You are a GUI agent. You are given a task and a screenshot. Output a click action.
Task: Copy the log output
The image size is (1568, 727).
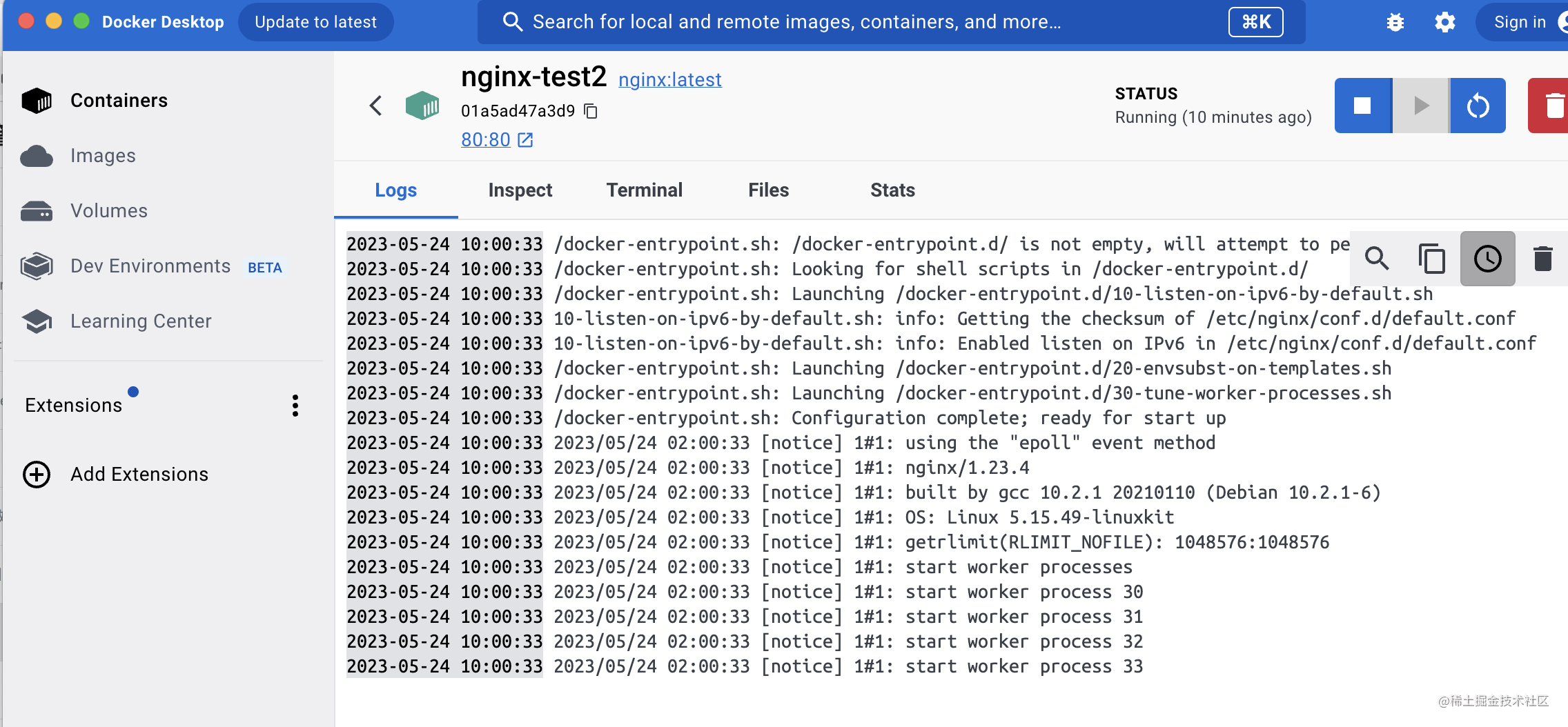coord(1432,259)
